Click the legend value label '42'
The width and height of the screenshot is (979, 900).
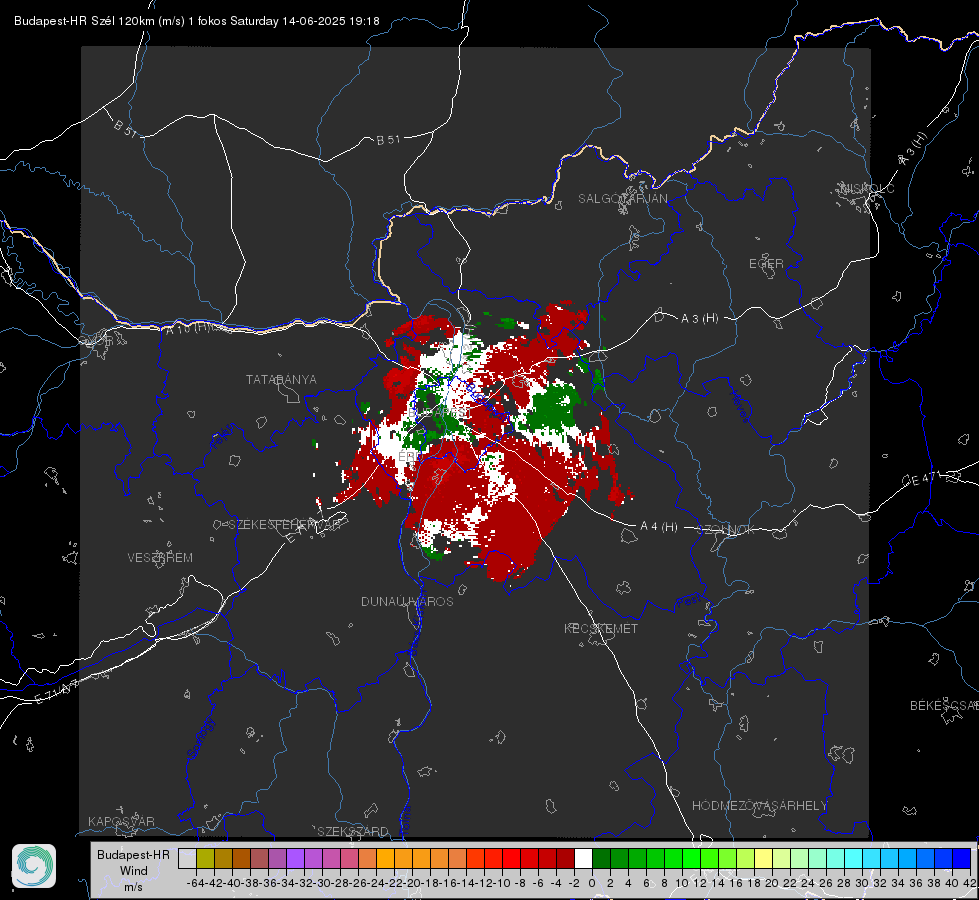click(970, 883)
